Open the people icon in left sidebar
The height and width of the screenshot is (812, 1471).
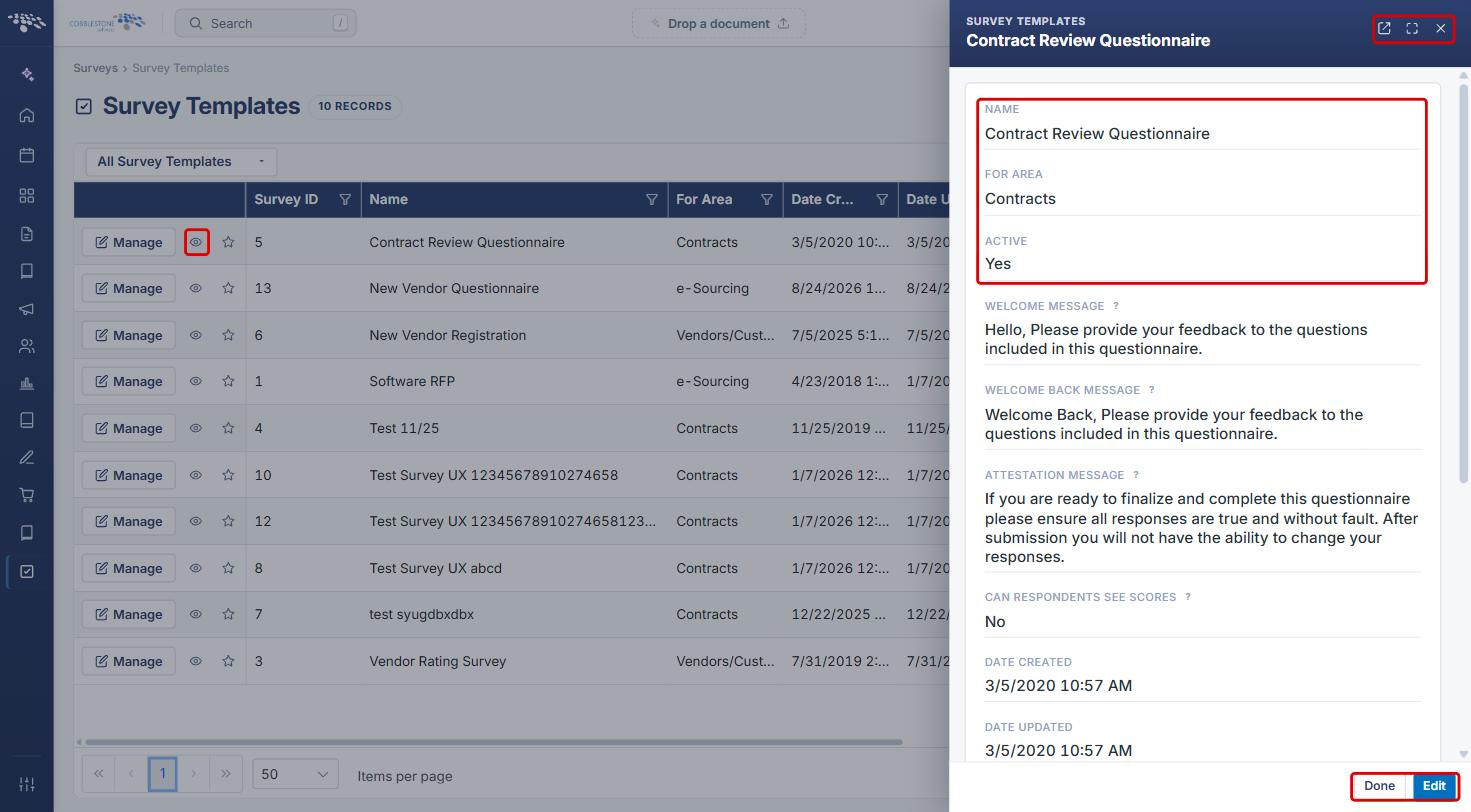coord(27,347)
